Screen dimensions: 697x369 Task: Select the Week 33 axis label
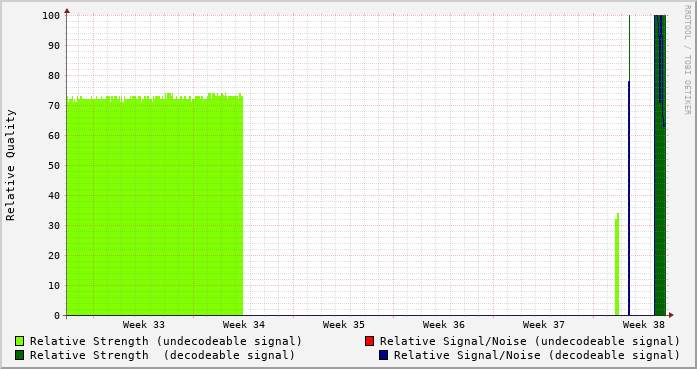click(x=144, y=325)
